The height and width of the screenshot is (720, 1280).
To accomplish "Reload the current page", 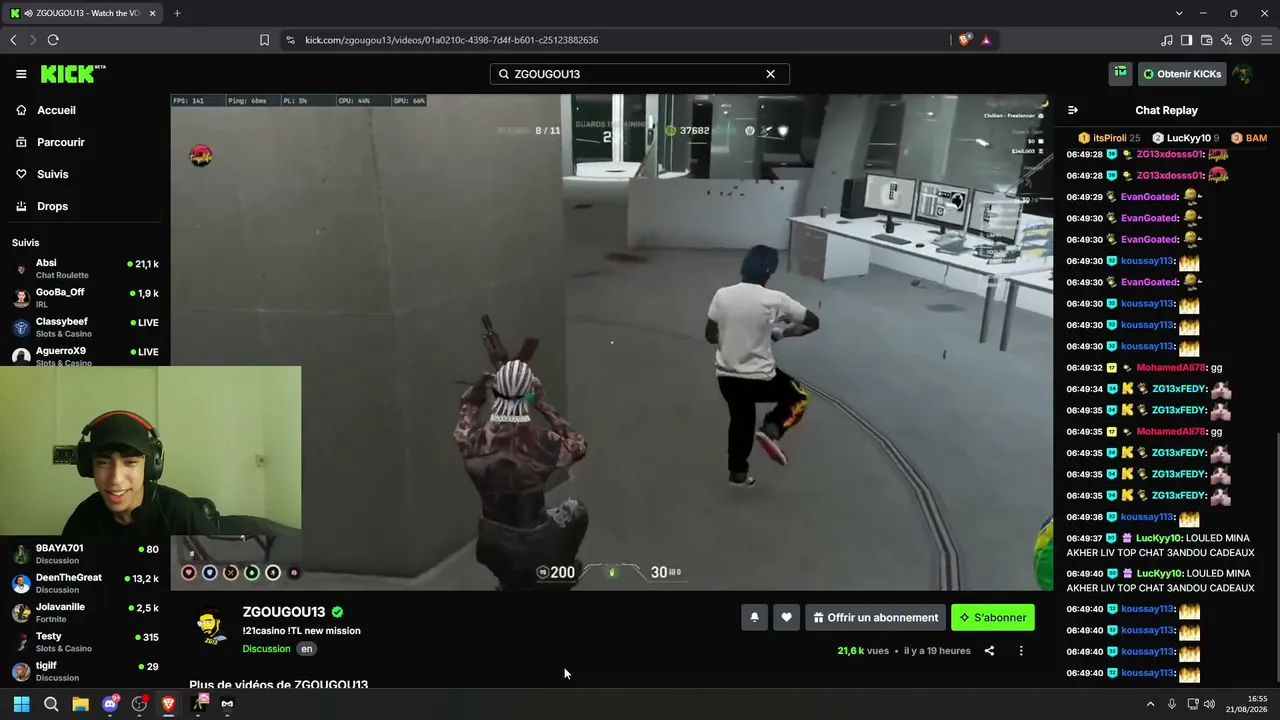I will tap(53, 40).
